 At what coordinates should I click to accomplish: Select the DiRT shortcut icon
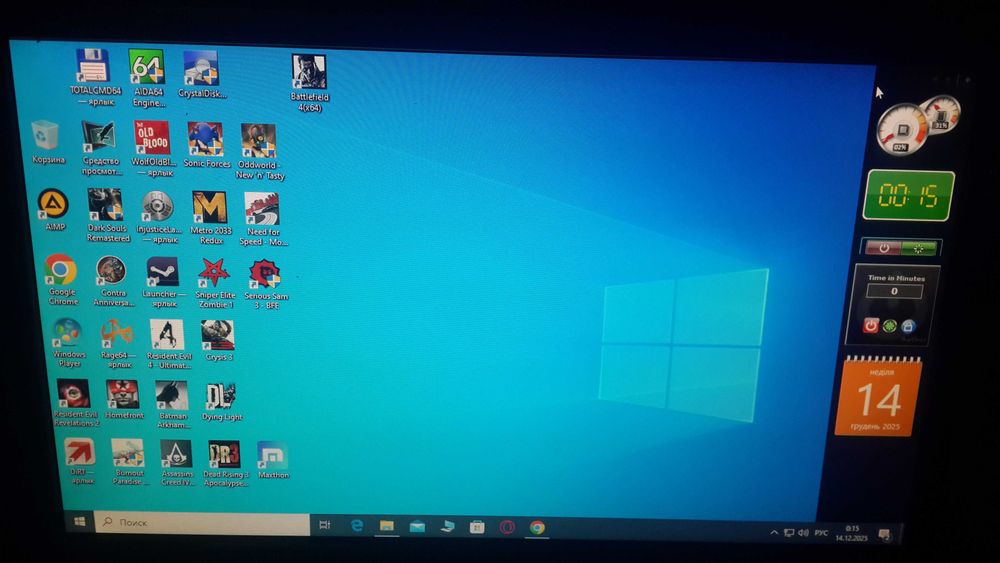point(80,453)
